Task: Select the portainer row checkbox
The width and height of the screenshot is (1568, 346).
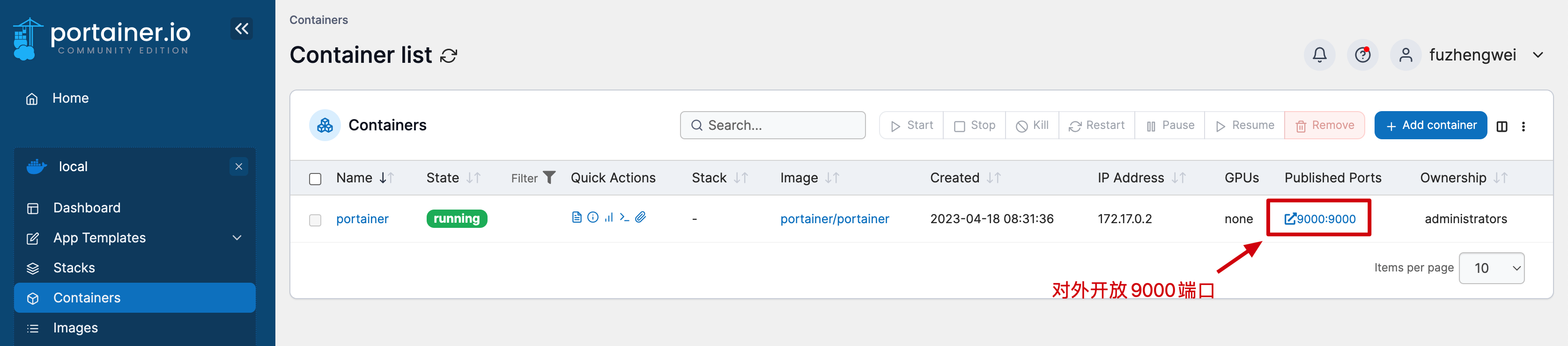Action: tap(315, 220)
